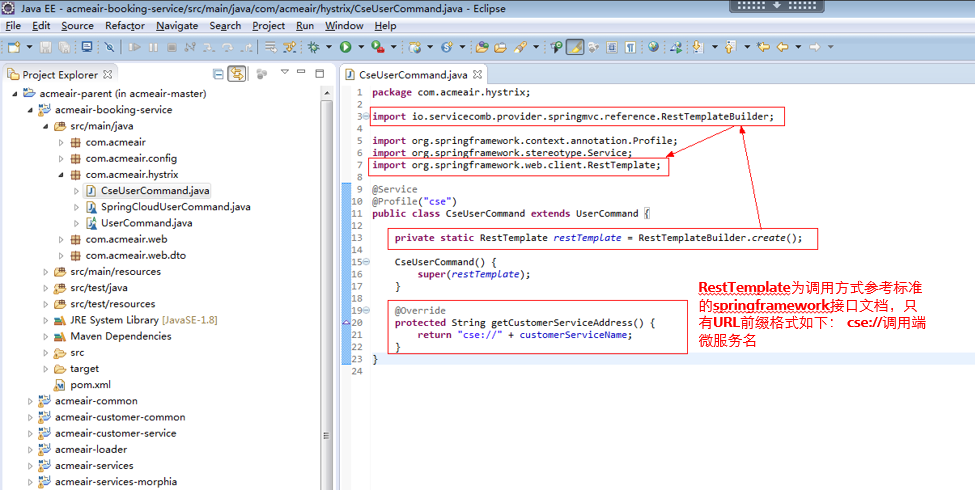975x490 pixels.
Task: Open the Navigate menu
Action: point(177,25)
